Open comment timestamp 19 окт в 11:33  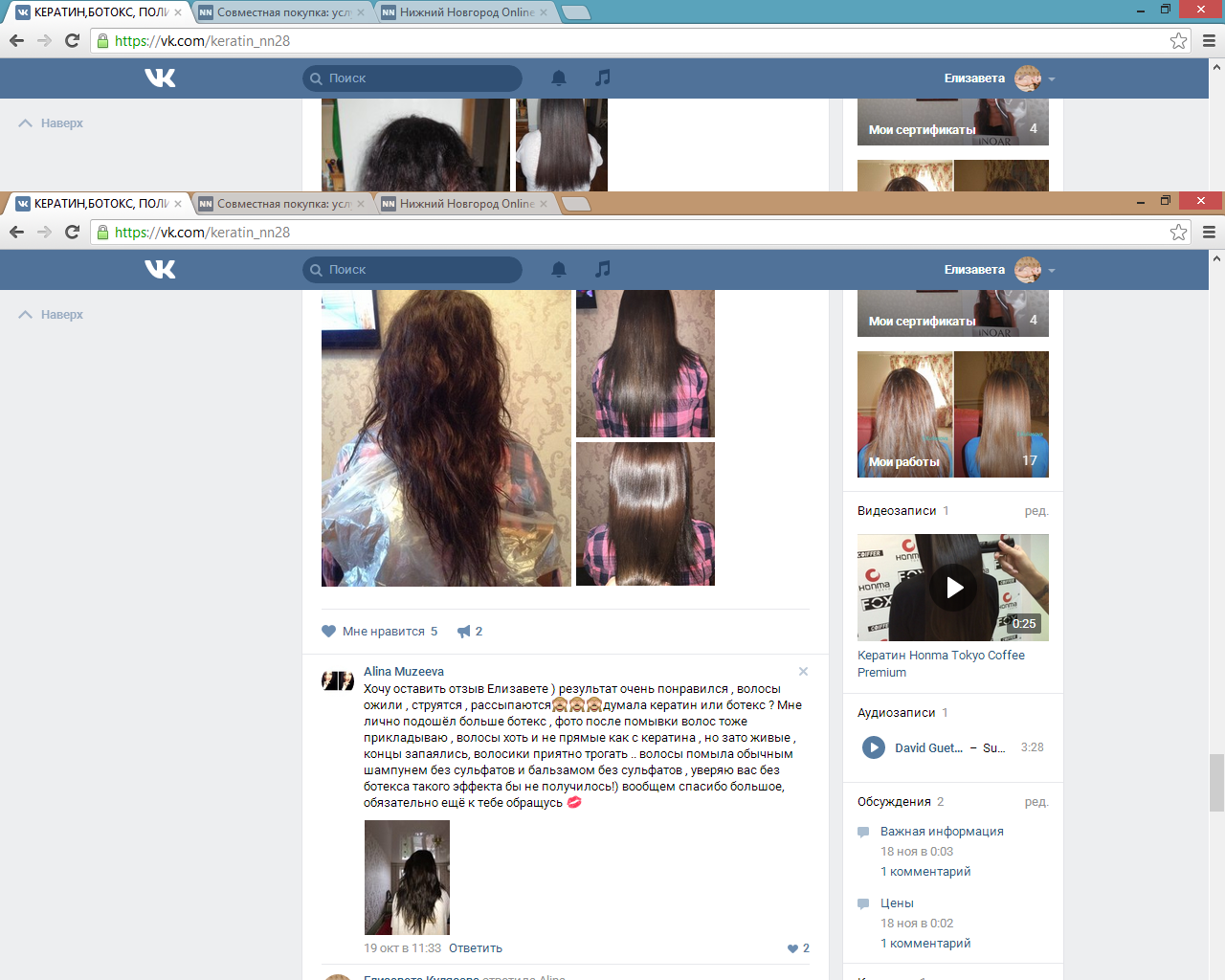point(402,948)
